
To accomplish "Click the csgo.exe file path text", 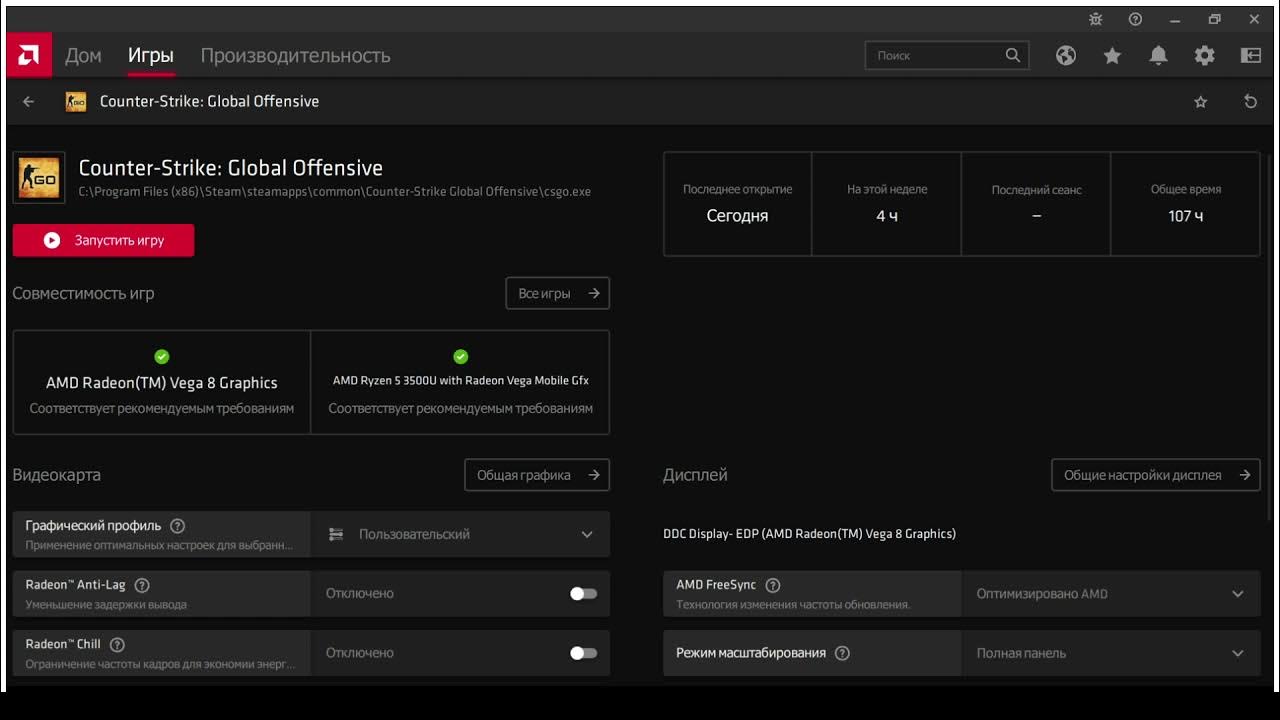I will tap(335, 192).
